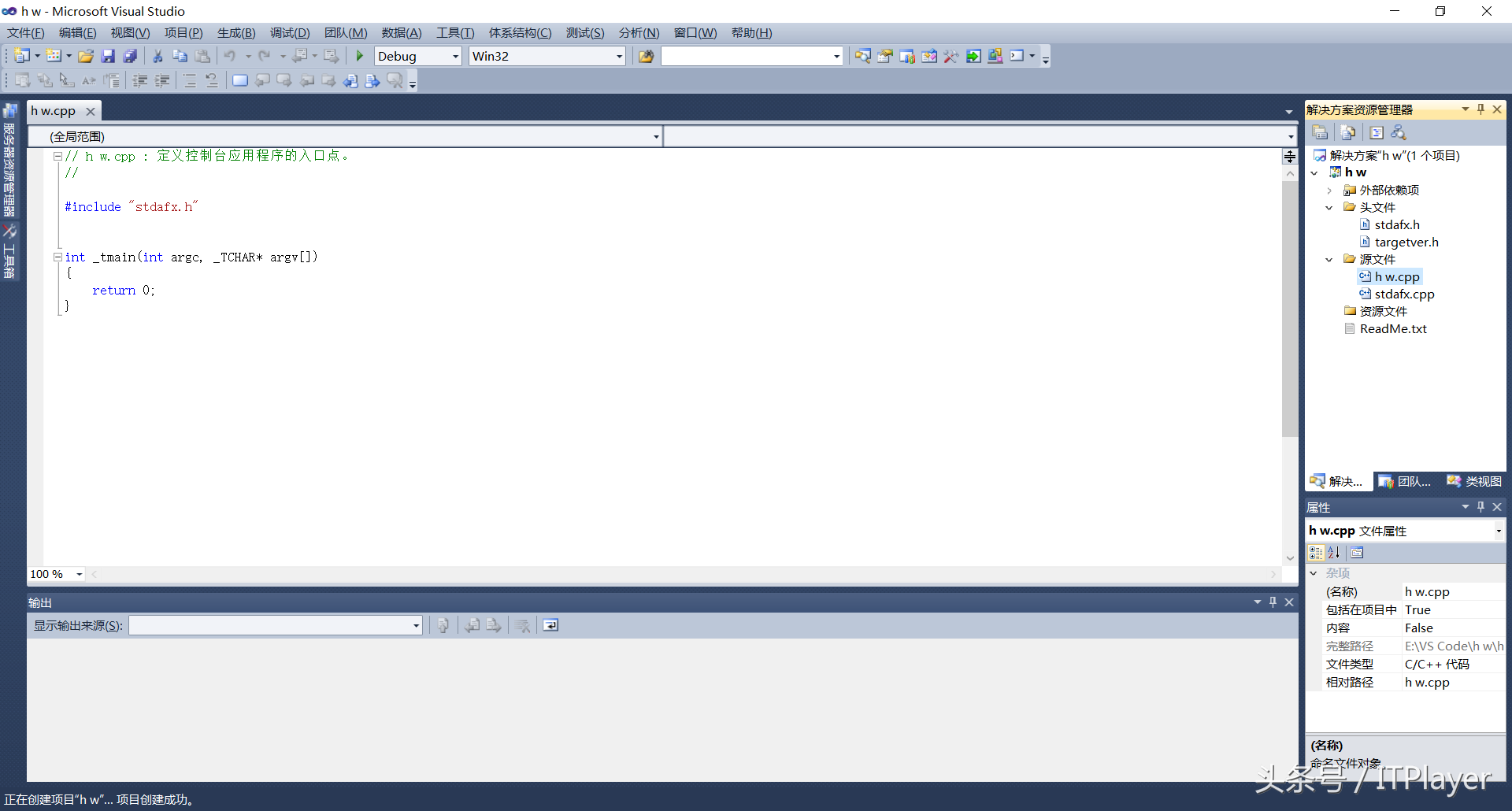Open the 生成(B) menu
The height and width of the screenshot is (811, 1512).
(236, 33)
